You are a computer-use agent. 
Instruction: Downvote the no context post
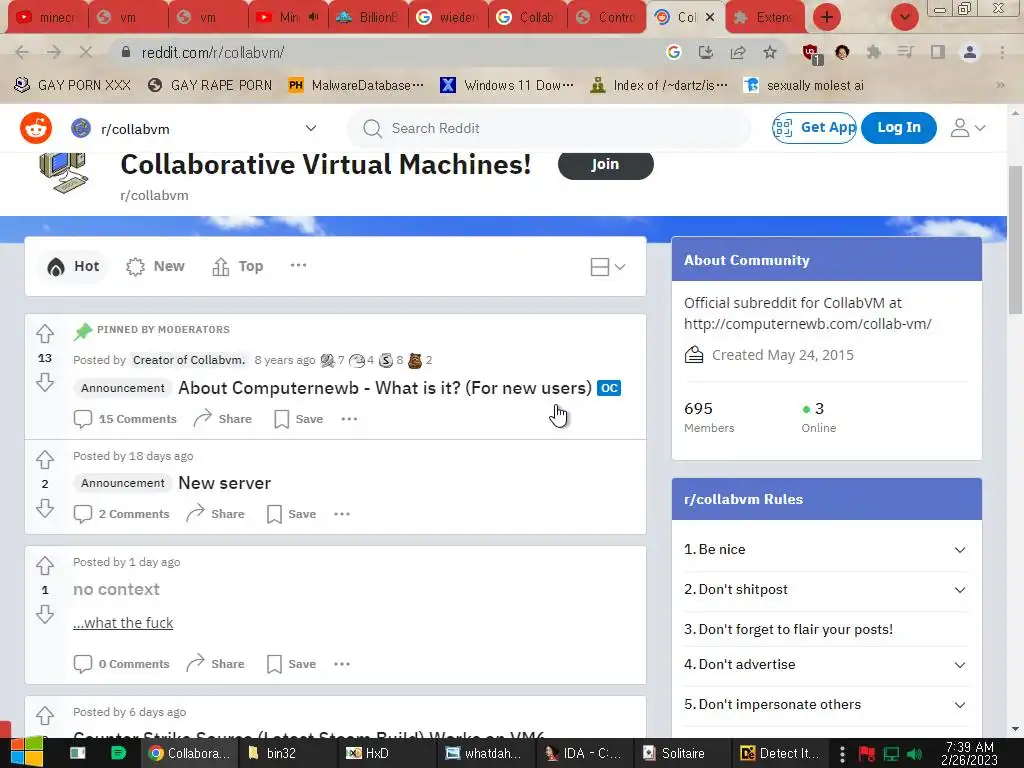45,614
